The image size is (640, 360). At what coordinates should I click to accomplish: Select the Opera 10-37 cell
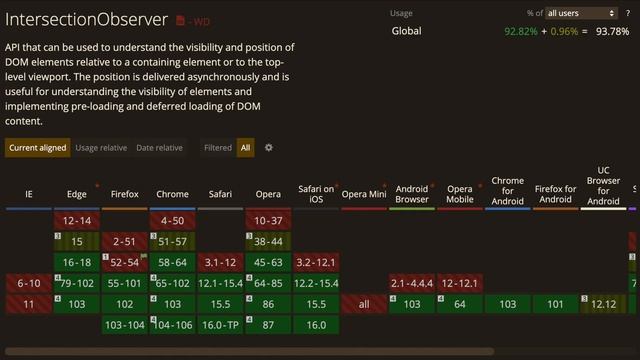(268, 221)
